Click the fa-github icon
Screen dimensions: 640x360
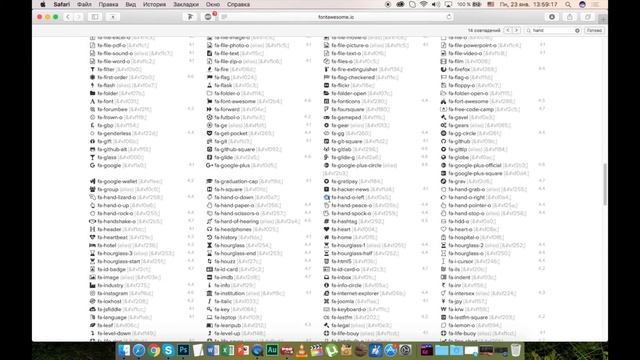coord(443,141)
